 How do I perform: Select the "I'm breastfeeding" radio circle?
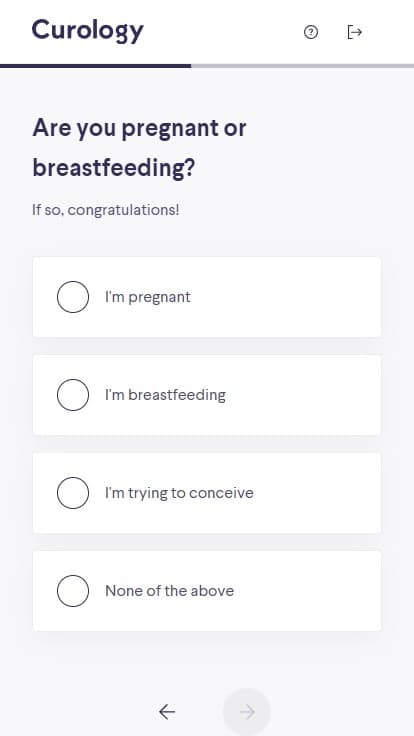[73, 395]
